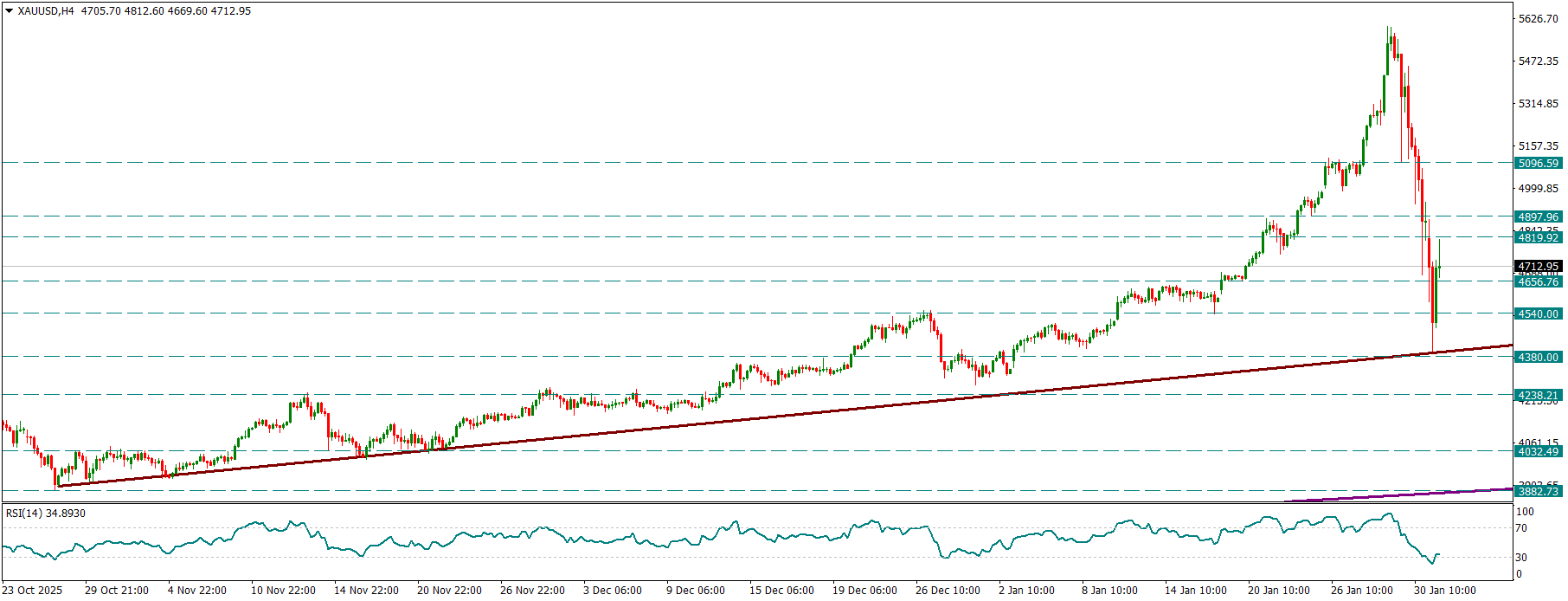This screenshot has width=1568, height=601.
Task: Select the 4897.96 level price tag
Action: [x=1538, y=216]
